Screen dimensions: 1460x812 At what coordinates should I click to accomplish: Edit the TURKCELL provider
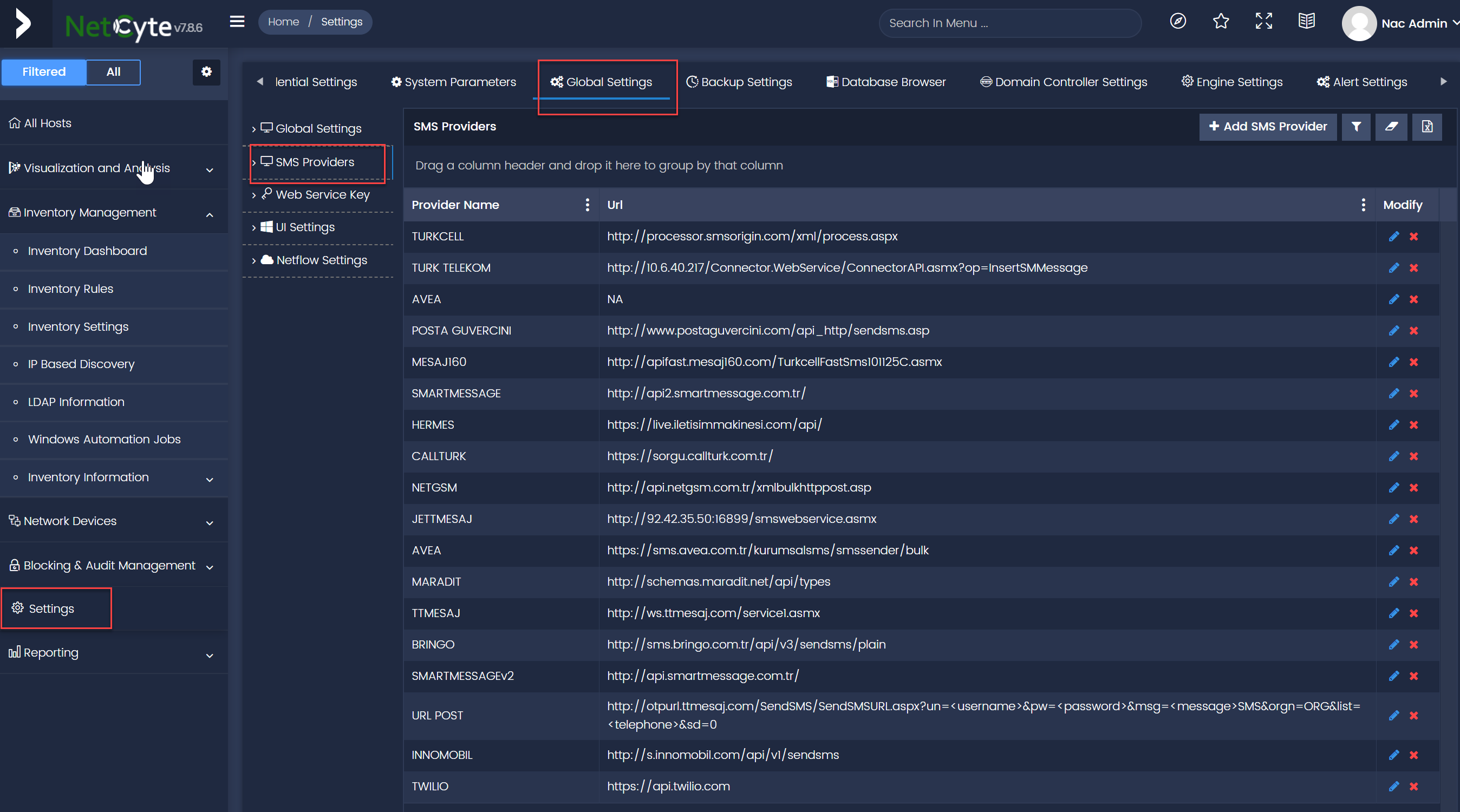coord(1394,236)
